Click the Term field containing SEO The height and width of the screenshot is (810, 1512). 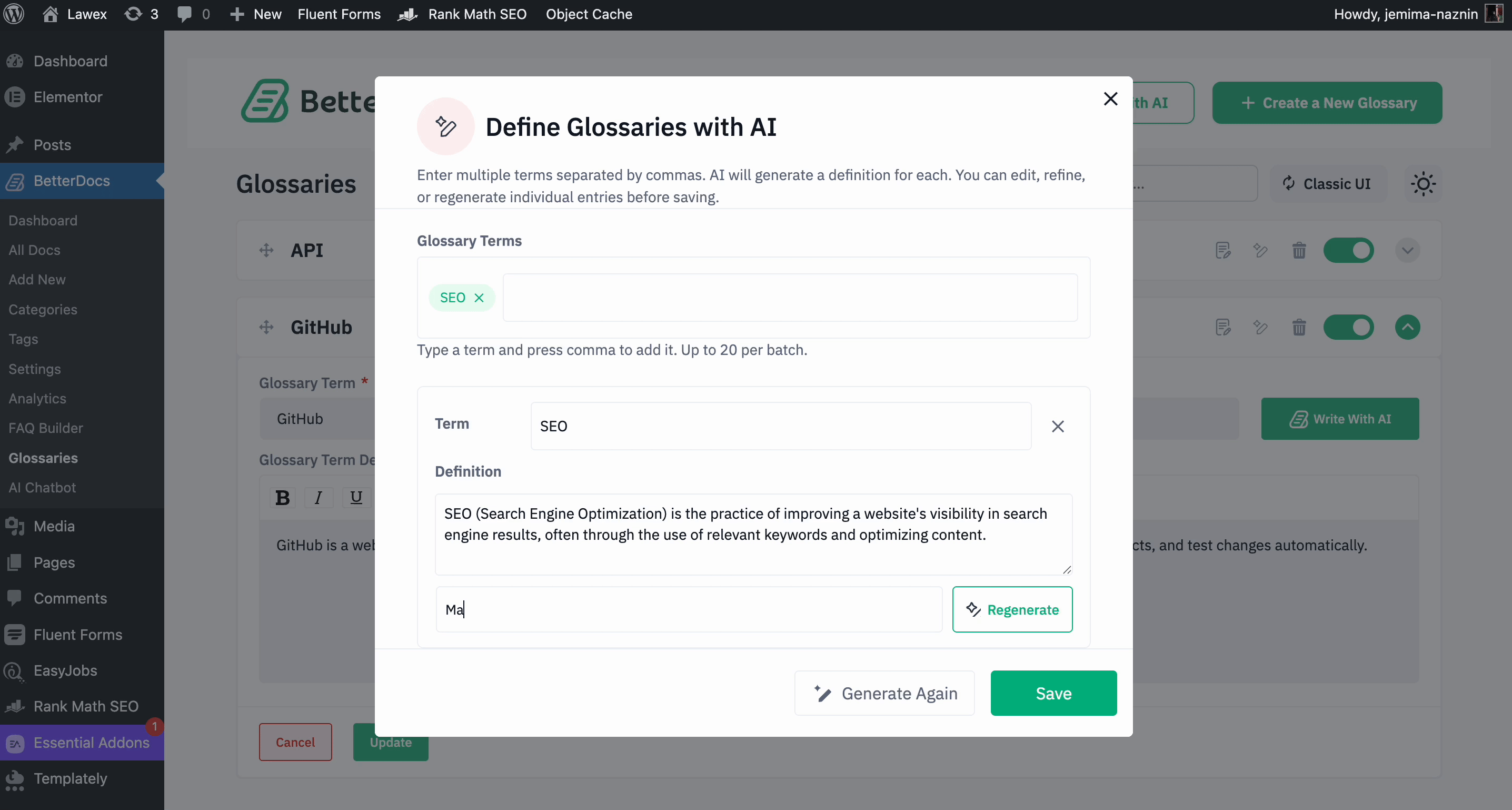781,427
